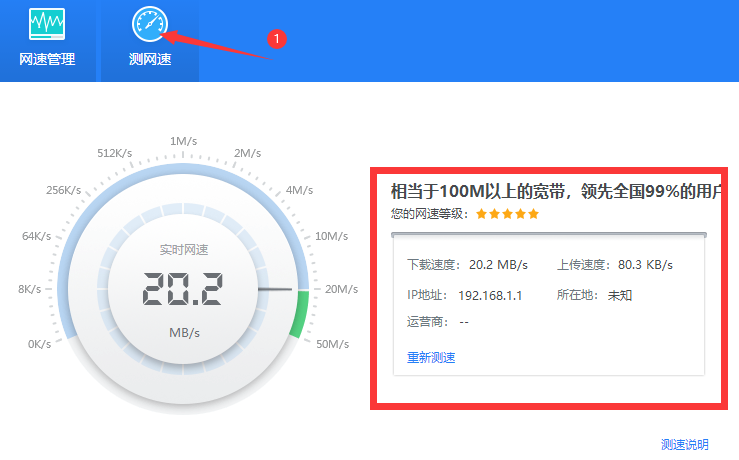739x460 pixels.
Task: Click the 下载速度 20.2 MB/s value
Action: [x=498, y=265]
